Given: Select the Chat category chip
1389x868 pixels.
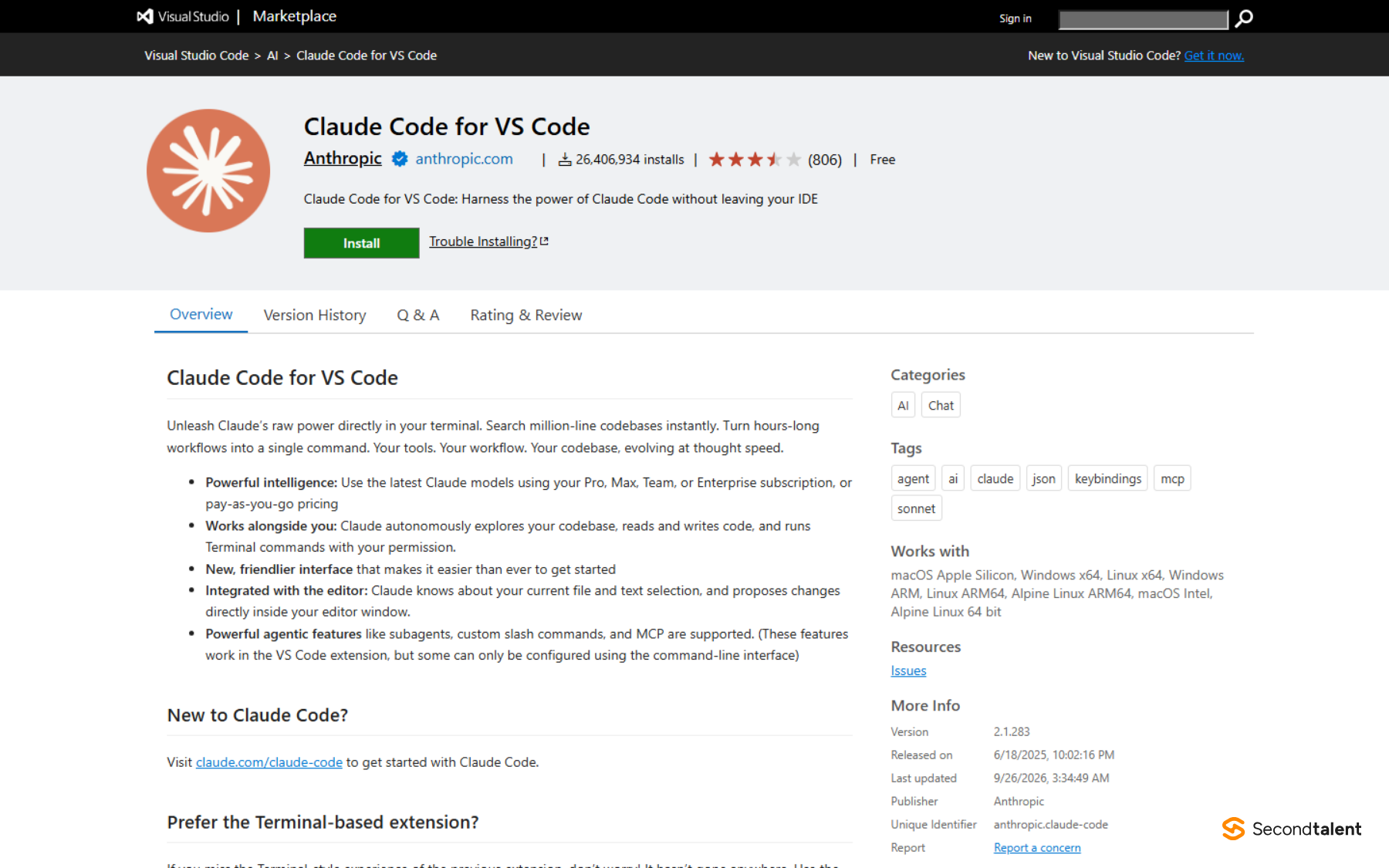Looking at the screenshot, I should click(941, 405).
